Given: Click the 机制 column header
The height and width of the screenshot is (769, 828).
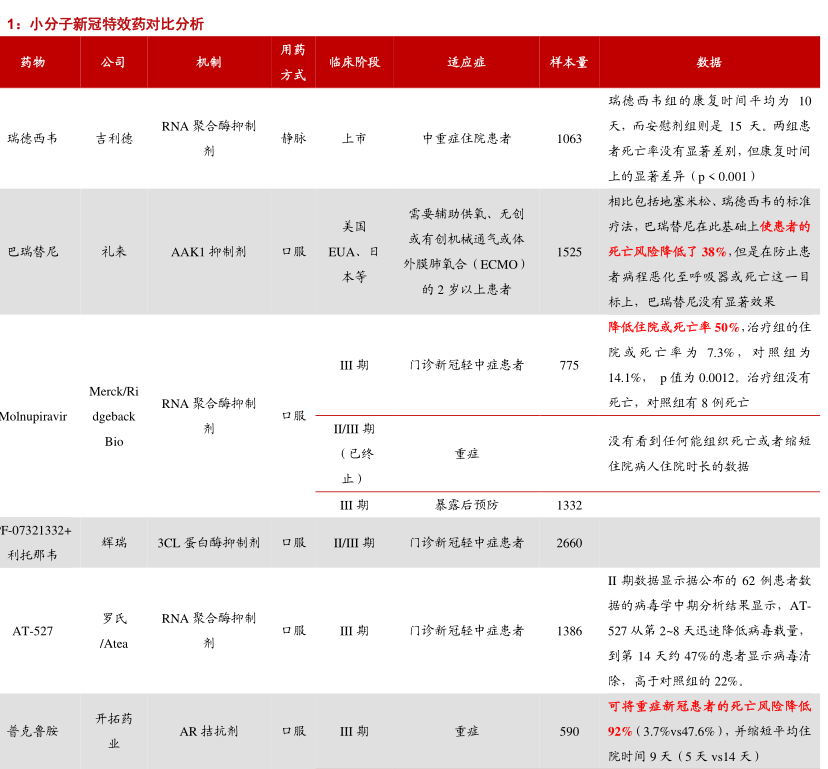Looking at the screenshot, I should 209,62.
